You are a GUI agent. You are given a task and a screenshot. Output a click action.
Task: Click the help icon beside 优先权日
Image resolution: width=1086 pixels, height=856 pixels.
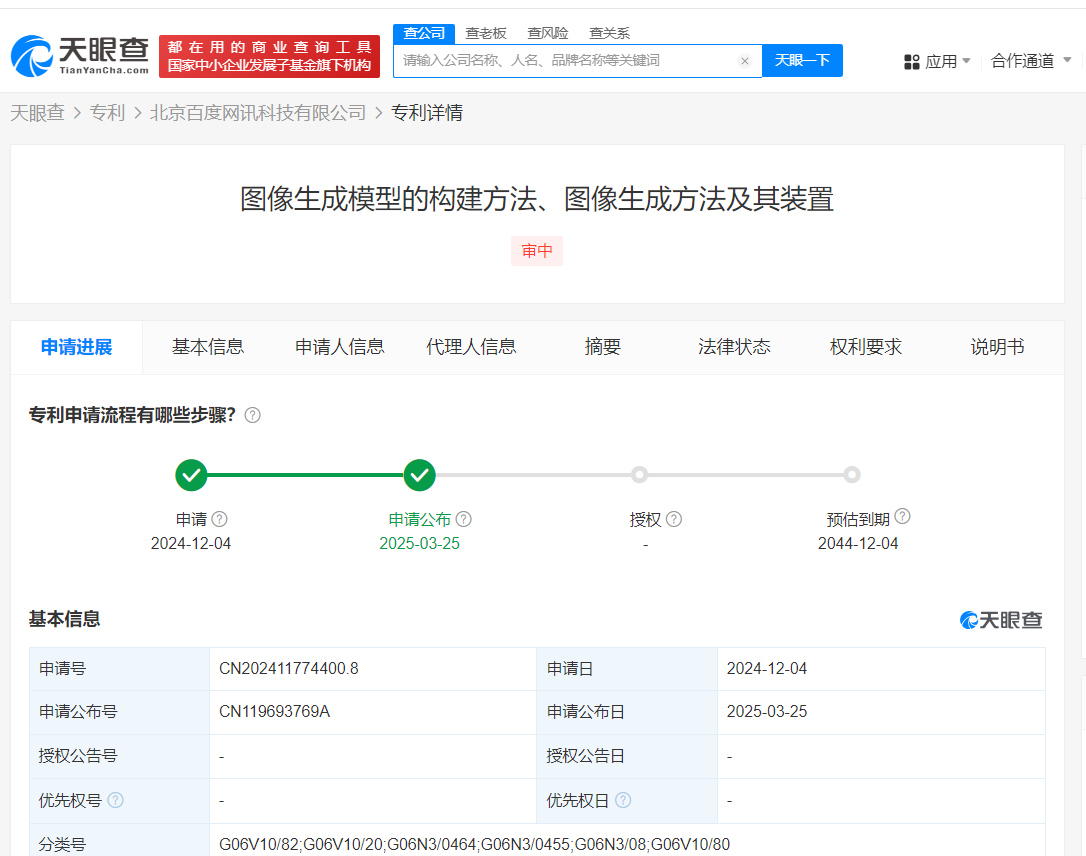tap(623, 800)
